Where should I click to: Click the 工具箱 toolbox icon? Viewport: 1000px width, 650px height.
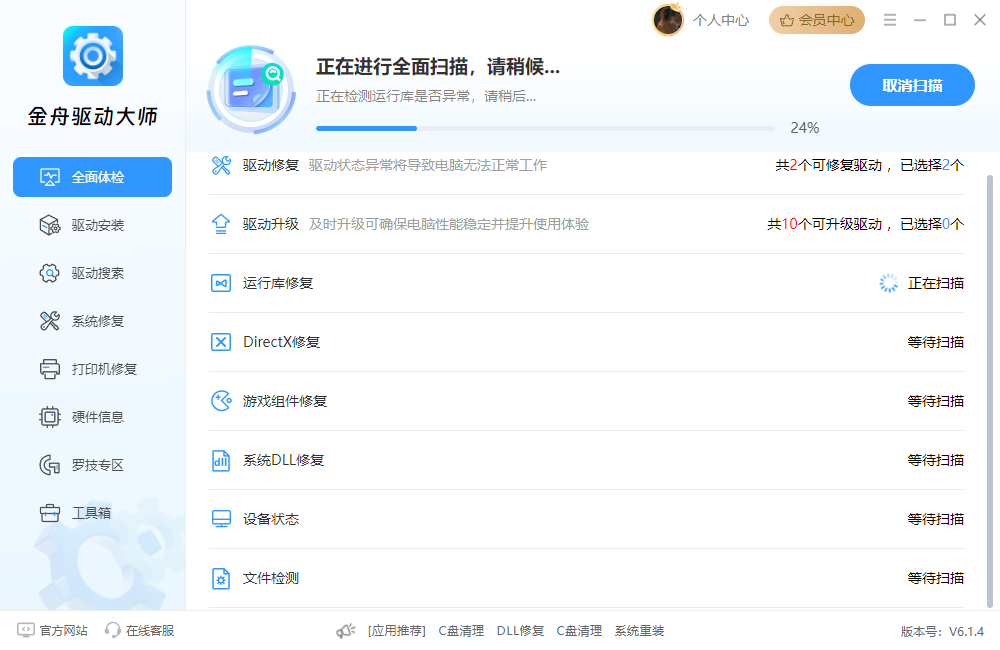[50, 513]
